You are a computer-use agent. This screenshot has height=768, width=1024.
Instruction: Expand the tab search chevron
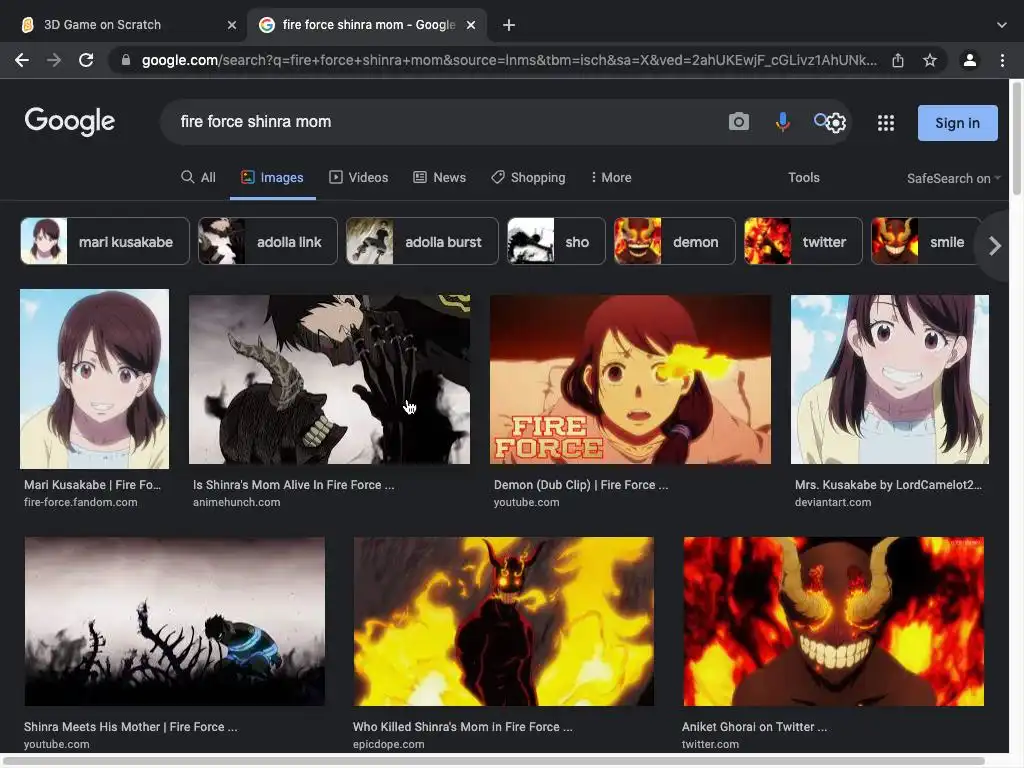click(1002, 25)
